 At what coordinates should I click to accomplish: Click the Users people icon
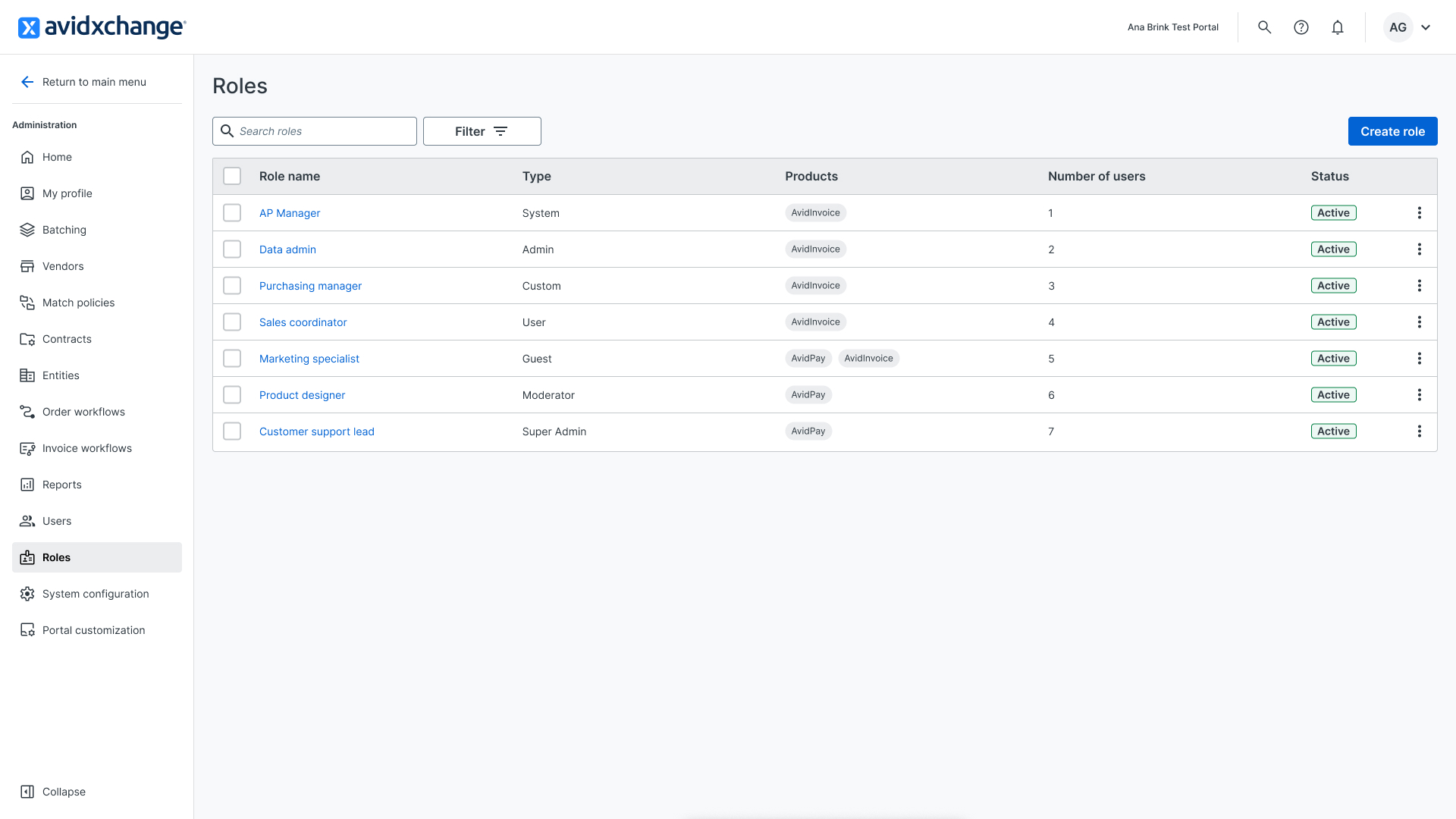click(x=27, y=521)
